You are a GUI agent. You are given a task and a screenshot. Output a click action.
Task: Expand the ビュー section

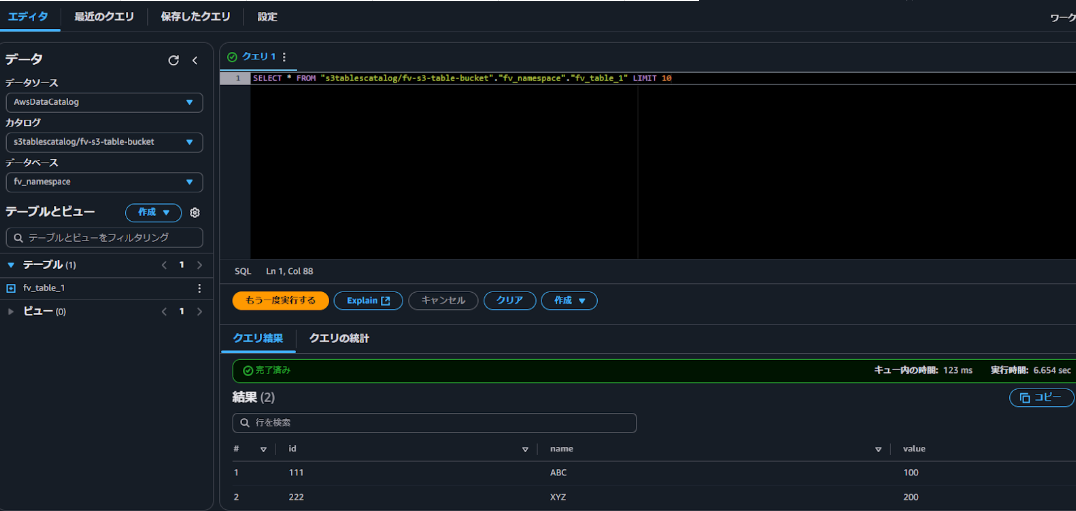coord(11,311)
